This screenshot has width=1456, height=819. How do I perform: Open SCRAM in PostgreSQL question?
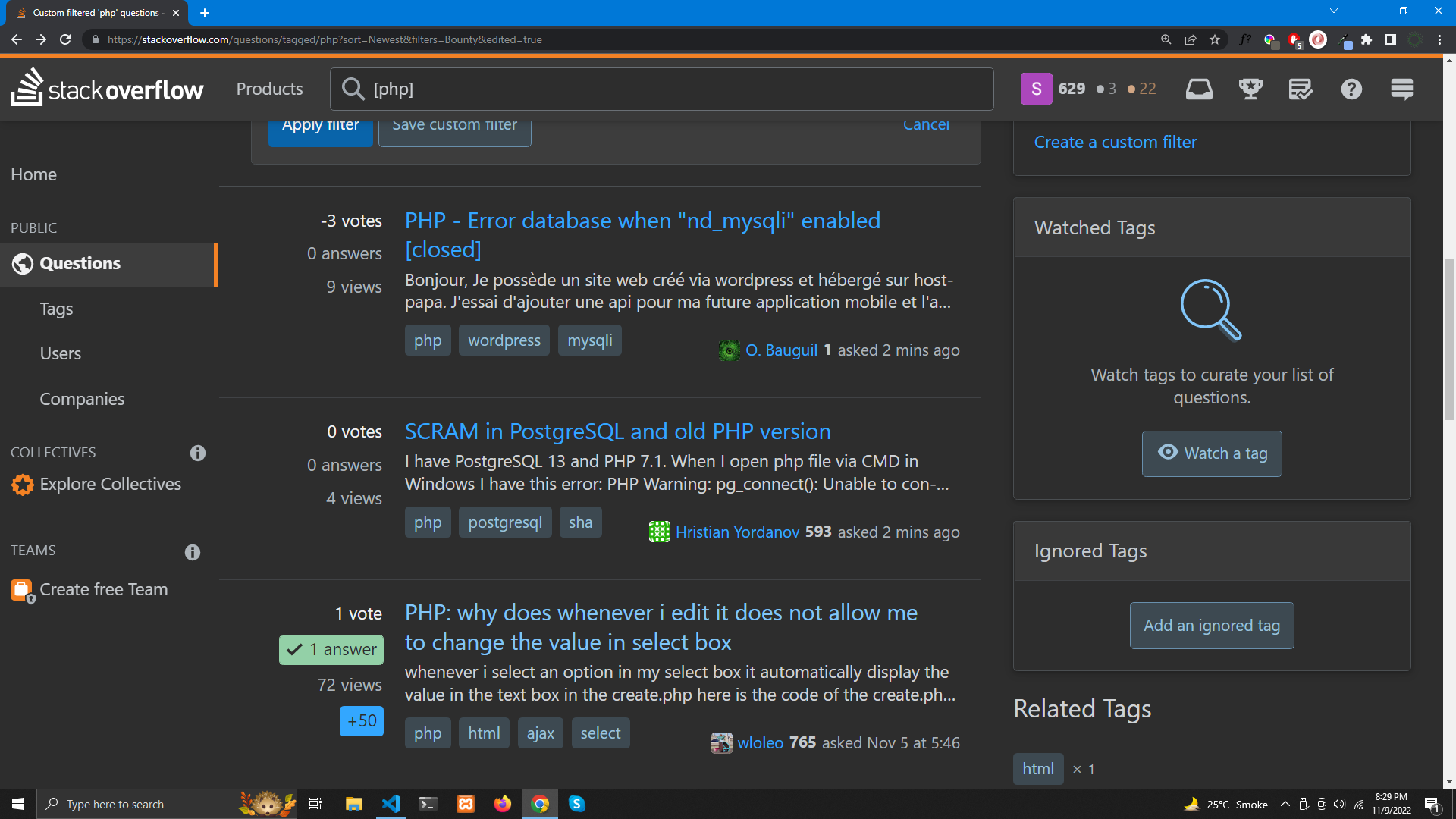coord(617,431)
